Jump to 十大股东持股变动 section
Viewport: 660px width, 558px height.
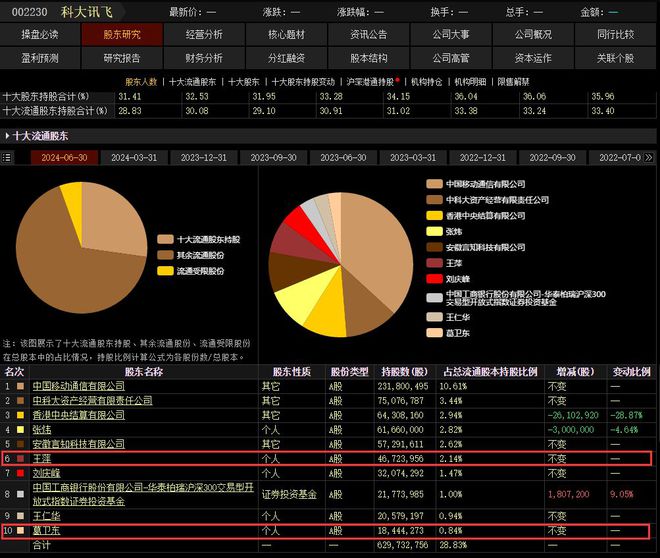(x=303, y=82)
